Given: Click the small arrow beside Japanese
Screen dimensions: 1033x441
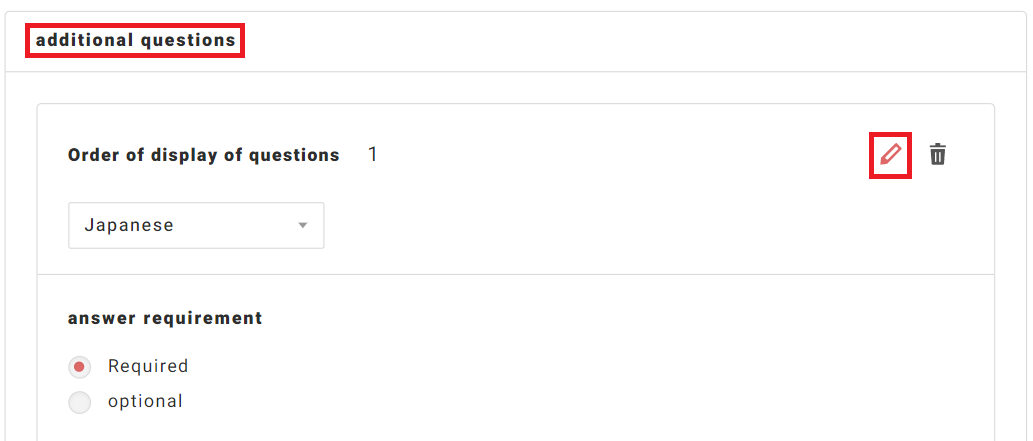Looking at the screenshot, I should pyautogui.click(x=303, y=226).
